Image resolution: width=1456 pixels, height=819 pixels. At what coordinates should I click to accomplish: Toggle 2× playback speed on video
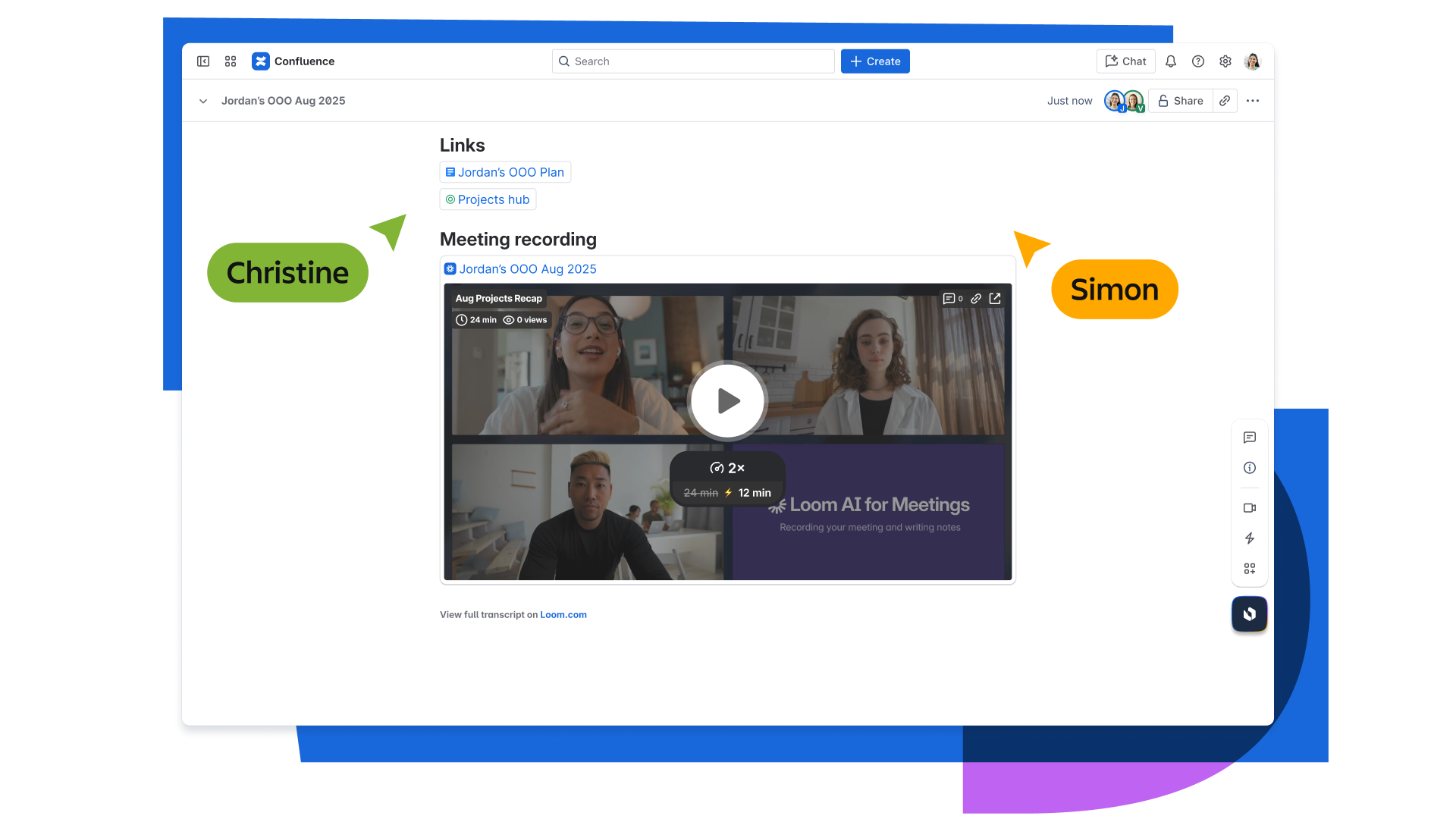click(727, 469)
